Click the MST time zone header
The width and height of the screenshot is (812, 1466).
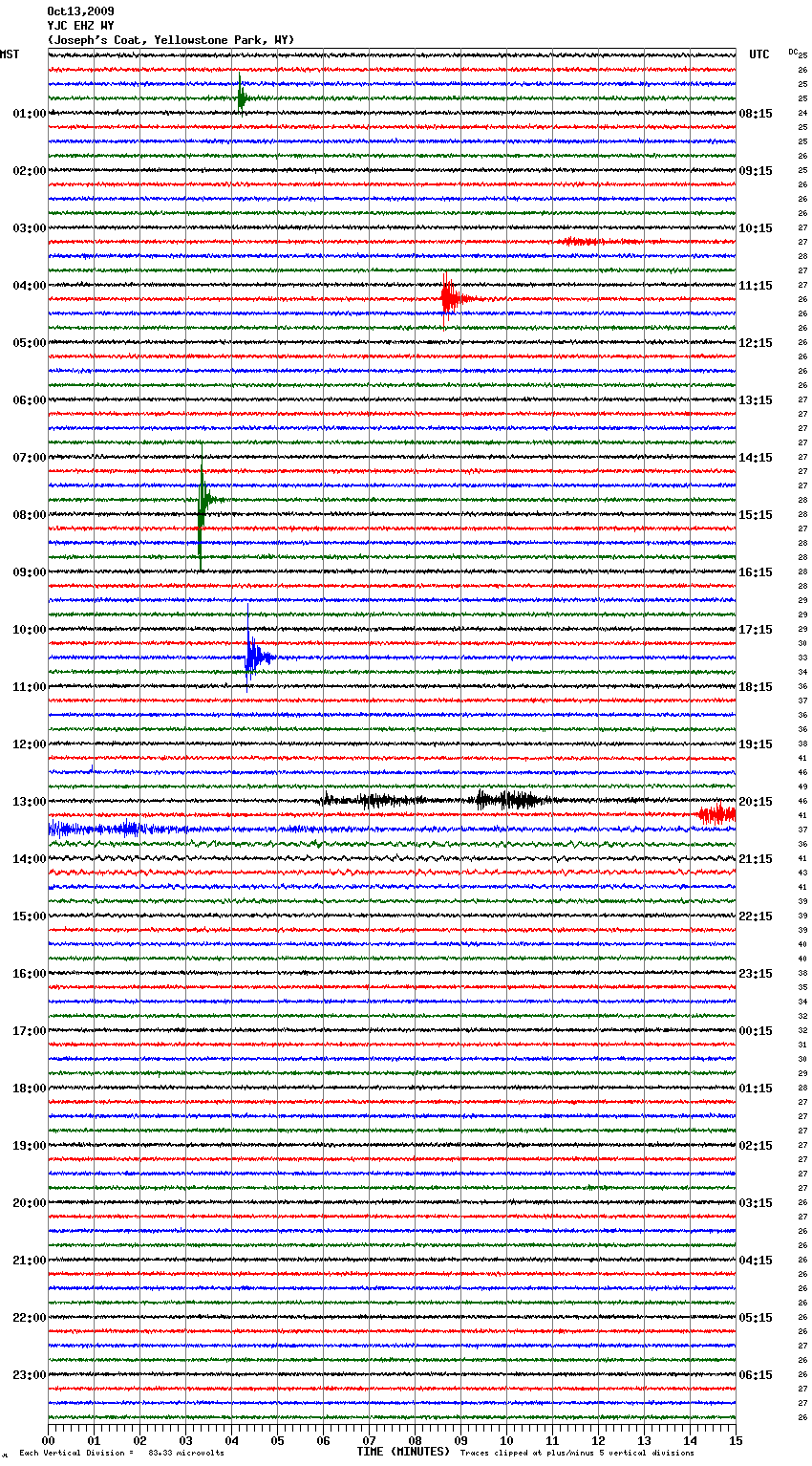10,54
